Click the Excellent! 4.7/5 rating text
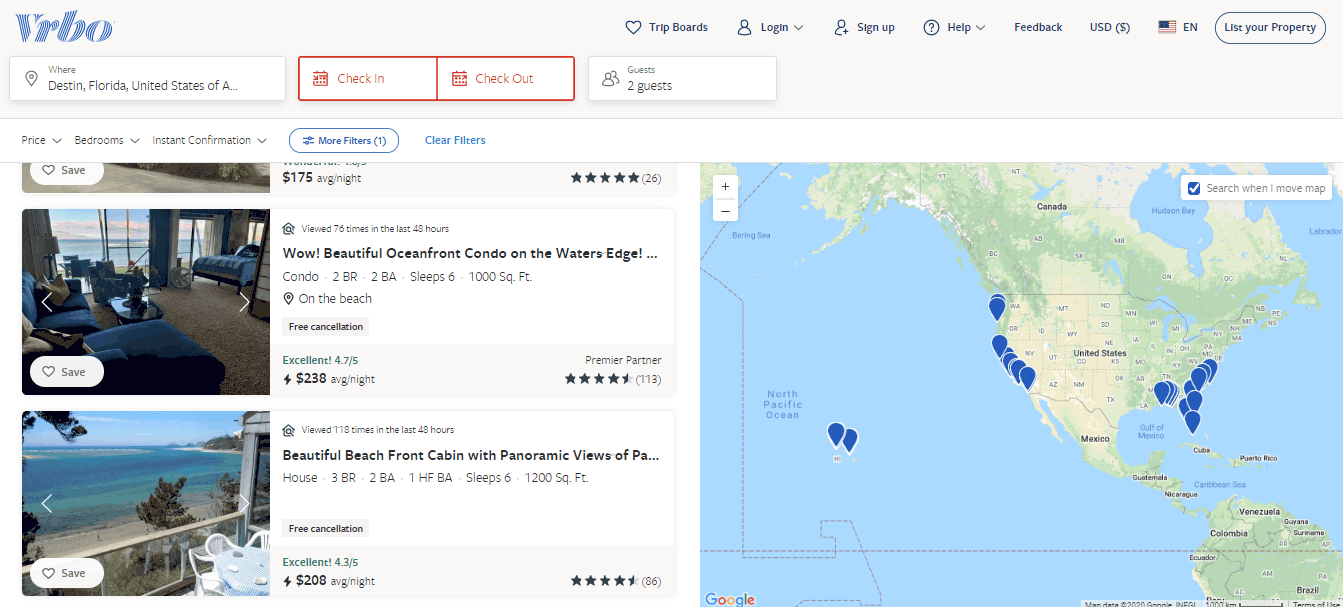The height and width of the screenshot is (607, 1343). pyautogui.click(x=320, y=361)
